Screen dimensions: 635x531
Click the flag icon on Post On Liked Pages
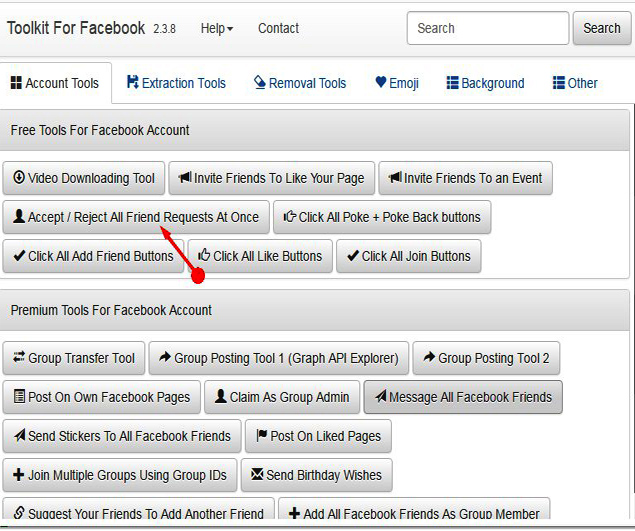(x=262, y=435)
